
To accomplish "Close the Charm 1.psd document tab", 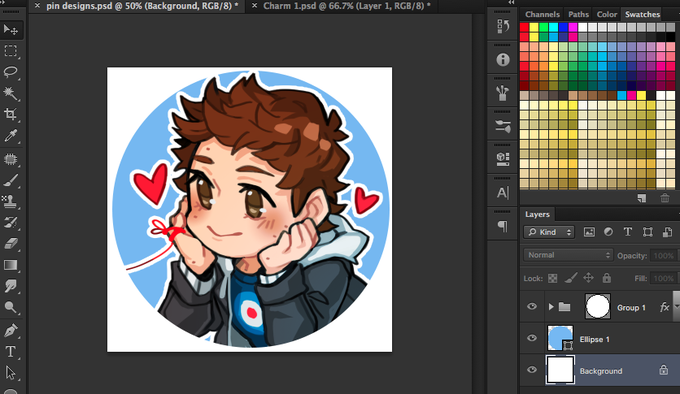I will click(x=255, y=6).
